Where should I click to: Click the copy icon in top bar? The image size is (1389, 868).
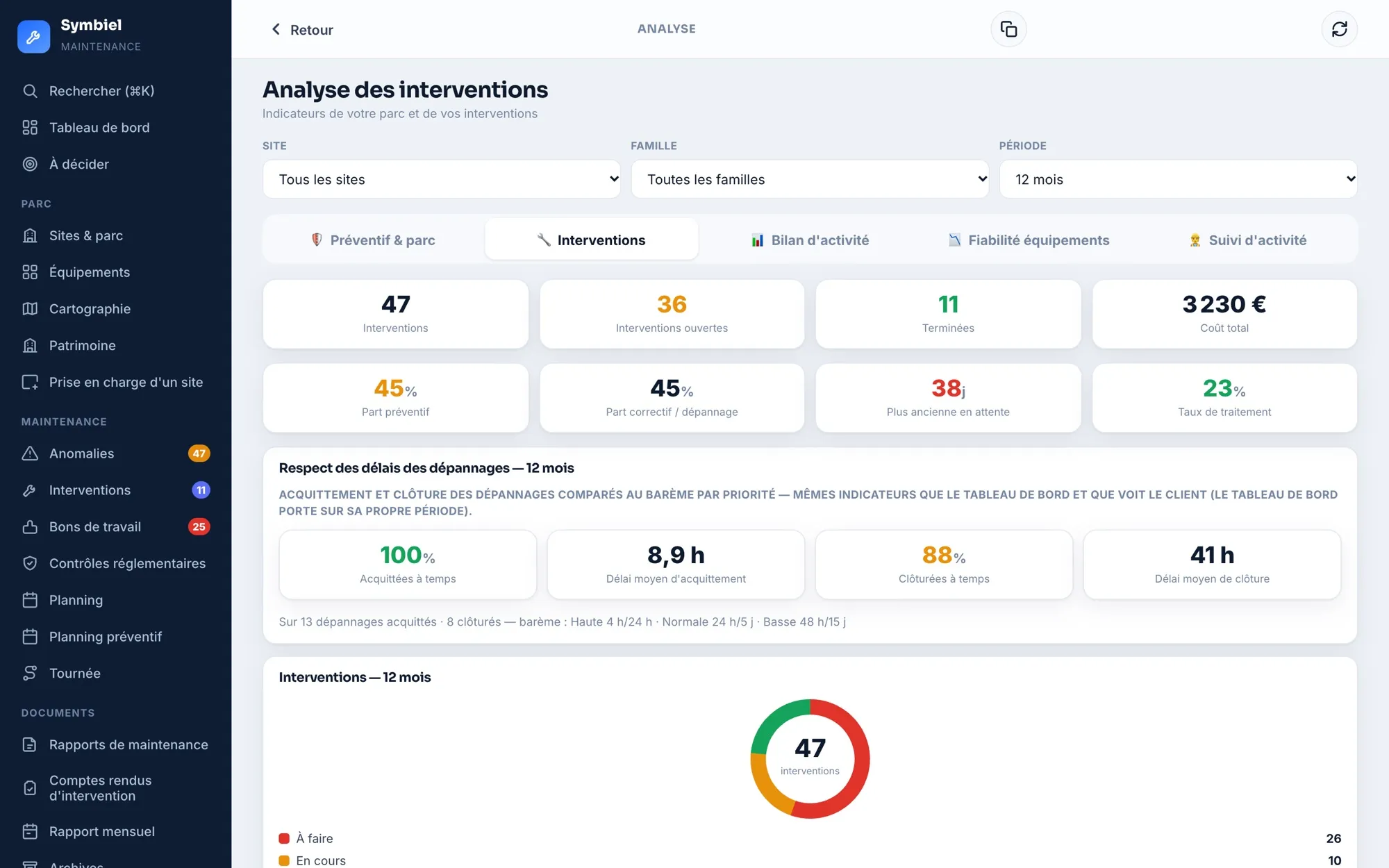click(1008, 29)
